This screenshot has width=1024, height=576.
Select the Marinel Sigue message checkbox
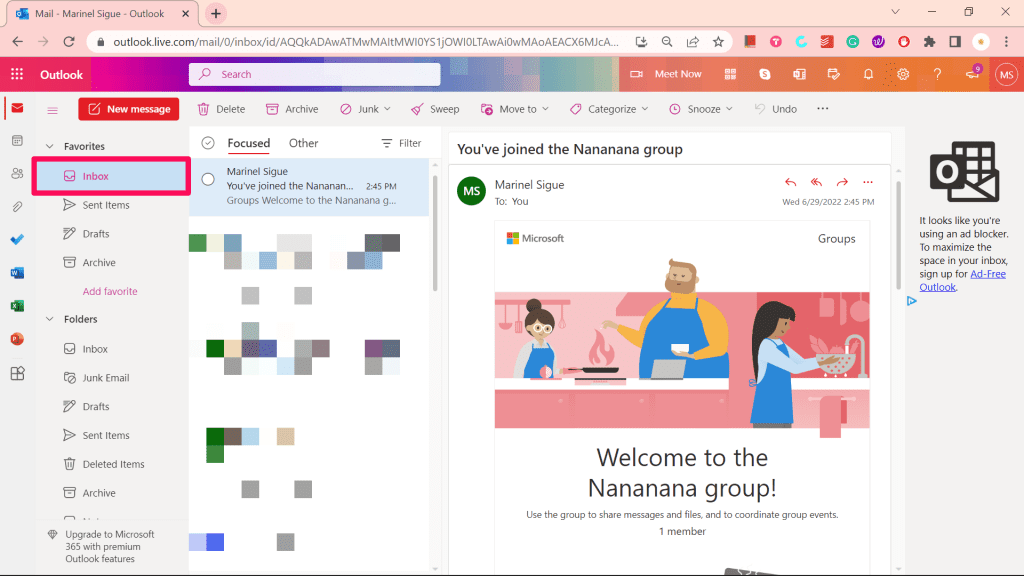[208, 179]
